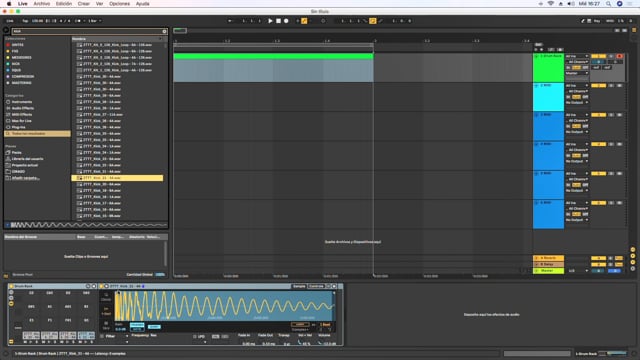Select the cyan 2 MIDI track header

[x=549, y=97]
